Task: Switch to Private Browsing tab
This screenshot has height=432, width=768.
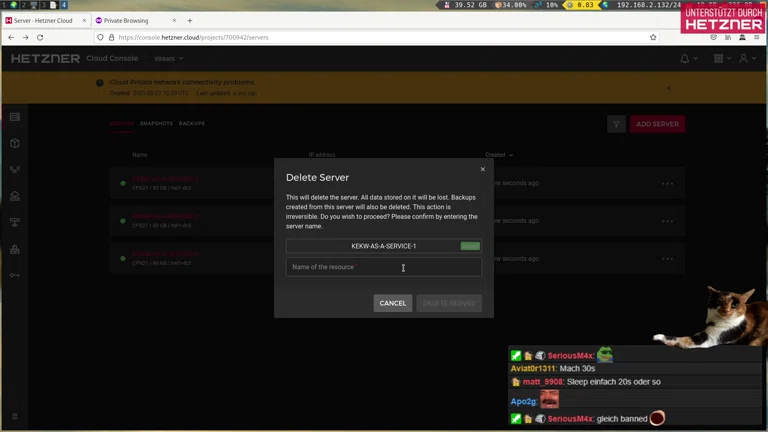Action: (135, 21)
